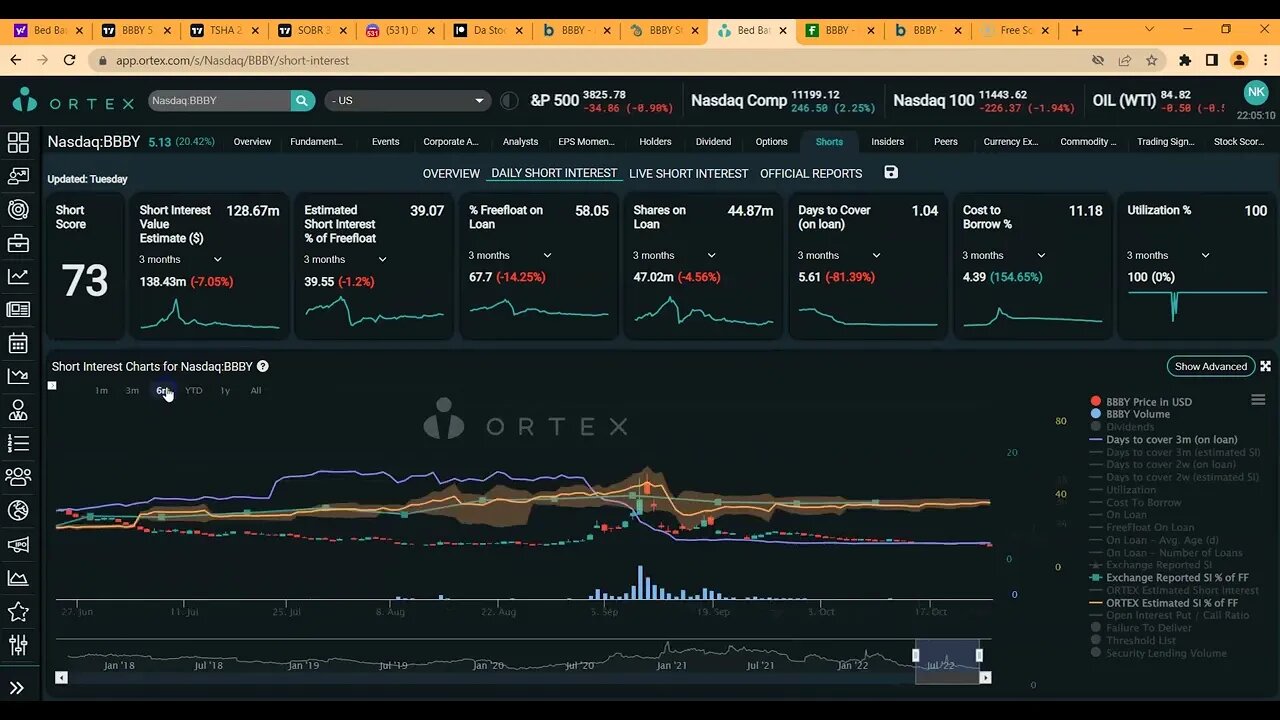Image resolution: width=1280 pixels, height=720 pixels.
Task: Open the briefcase portfolio sidebar icon
Action: click(x=18, y=243)
